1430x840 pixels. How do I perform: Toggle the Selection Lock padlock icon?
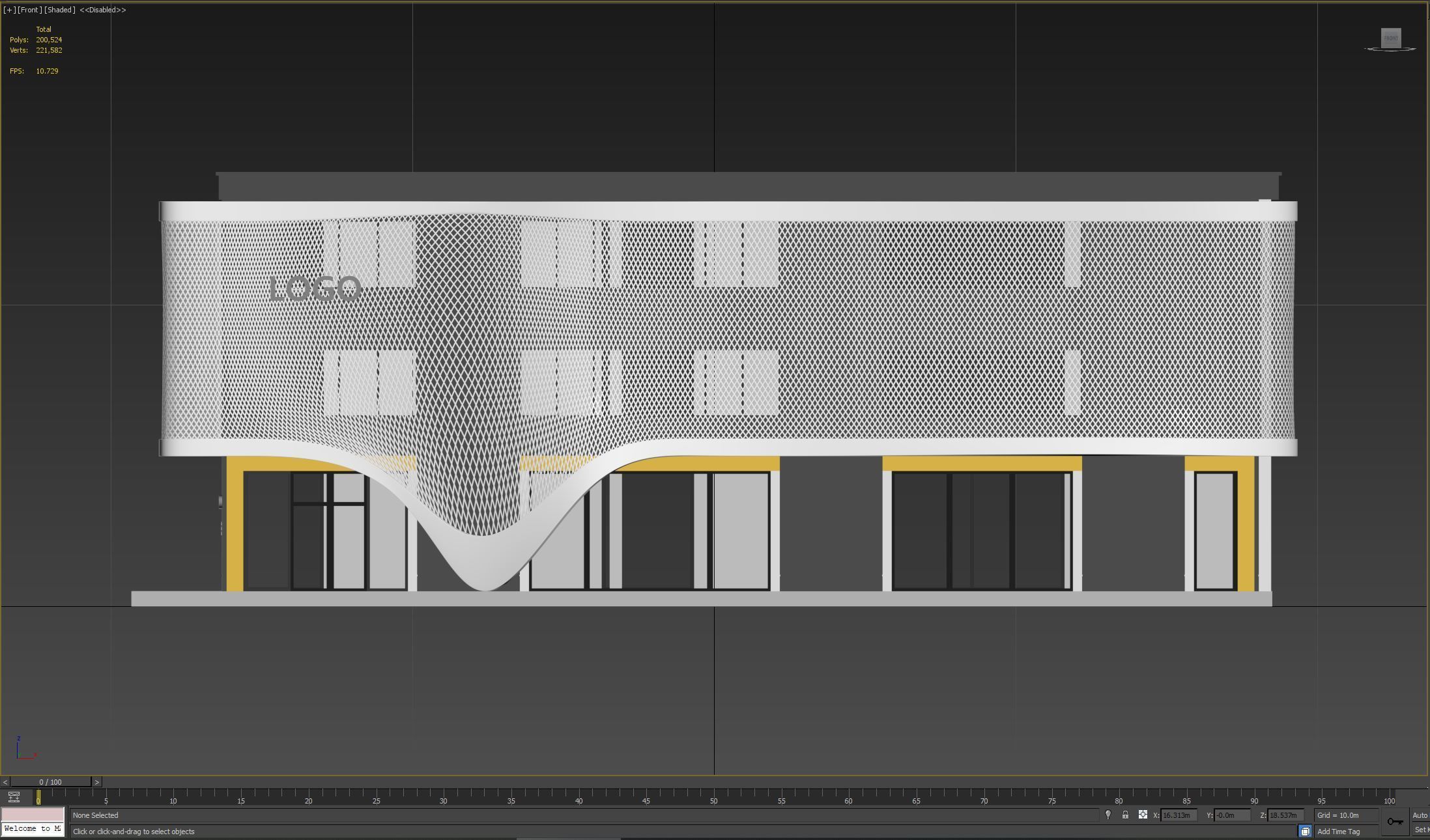coord(1125,815)
